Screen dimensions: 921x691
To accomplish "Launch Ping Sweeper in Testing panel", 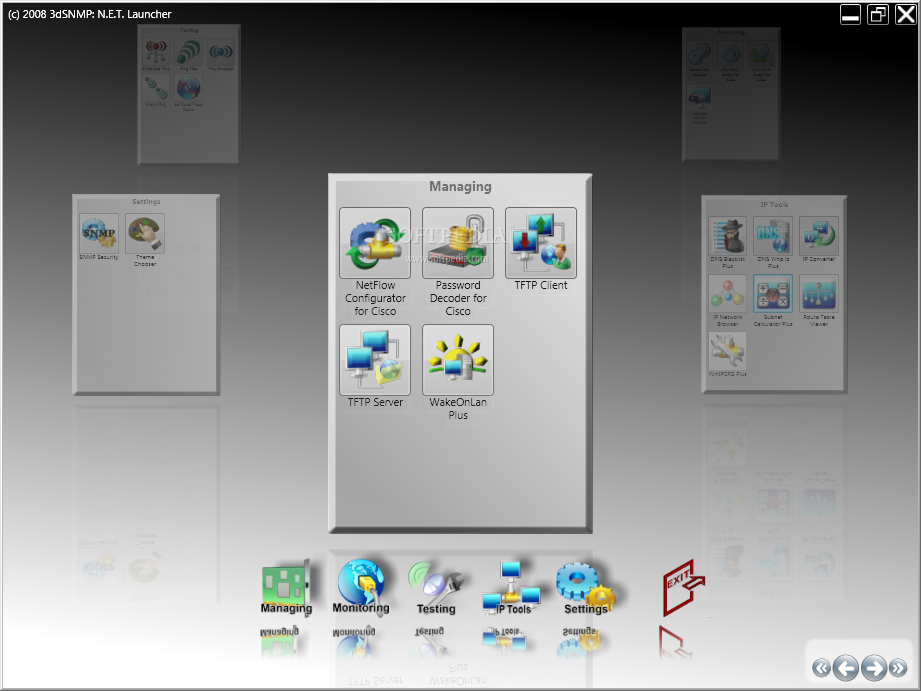I will (x=221, y=52).
